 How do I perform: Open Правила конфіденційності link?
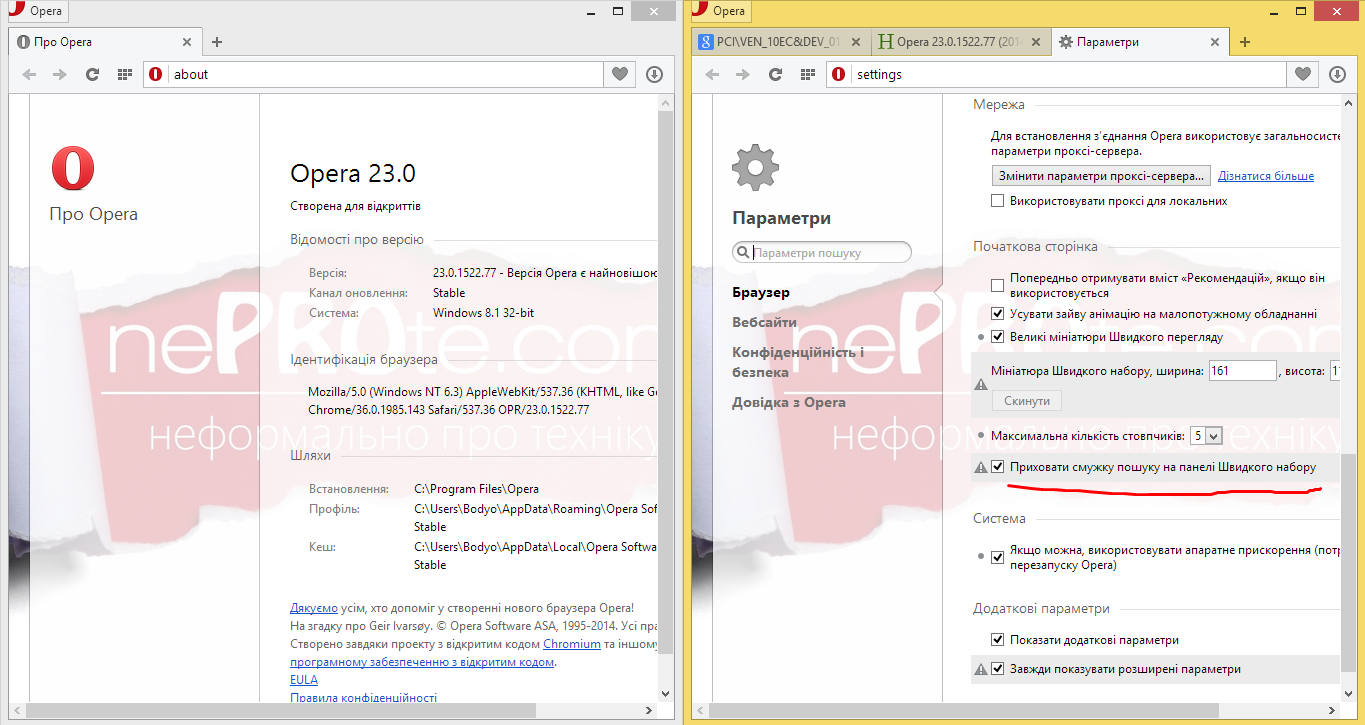(x=364, y=698)
